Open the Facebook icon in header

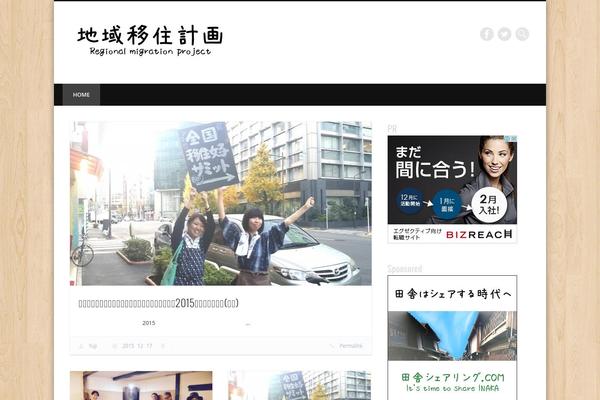[486, 34]
